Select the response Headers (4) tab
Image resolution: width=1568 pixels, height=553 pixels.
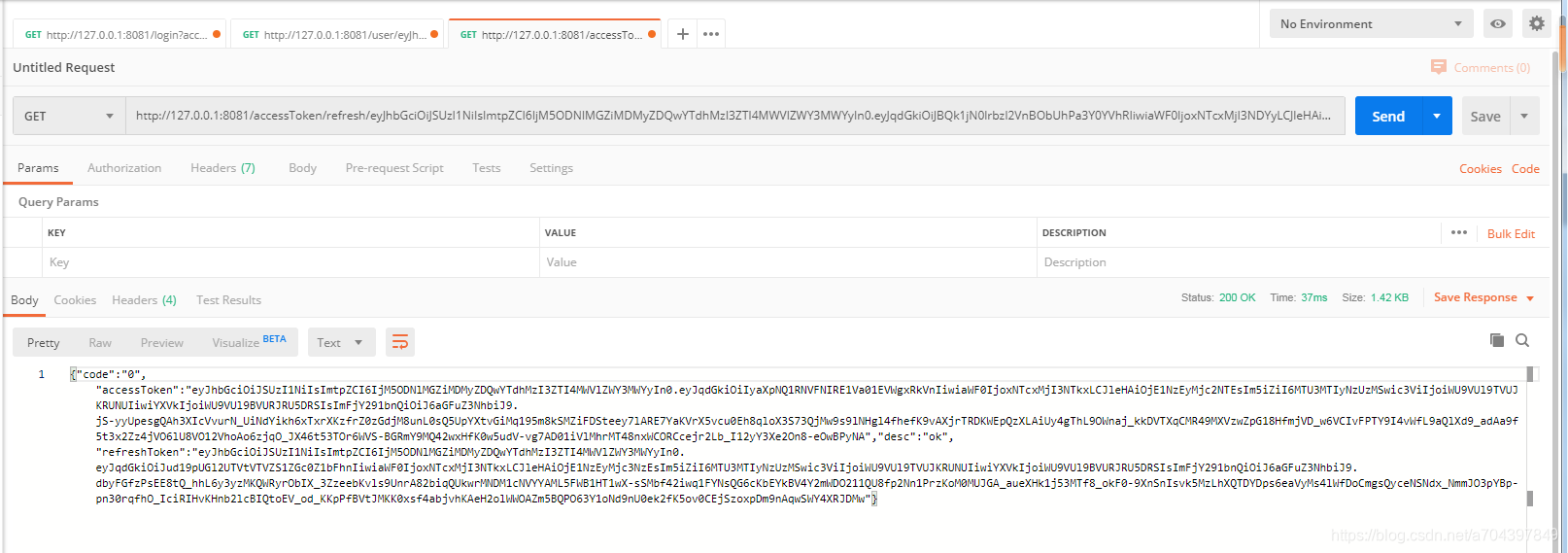pos(144,299)
